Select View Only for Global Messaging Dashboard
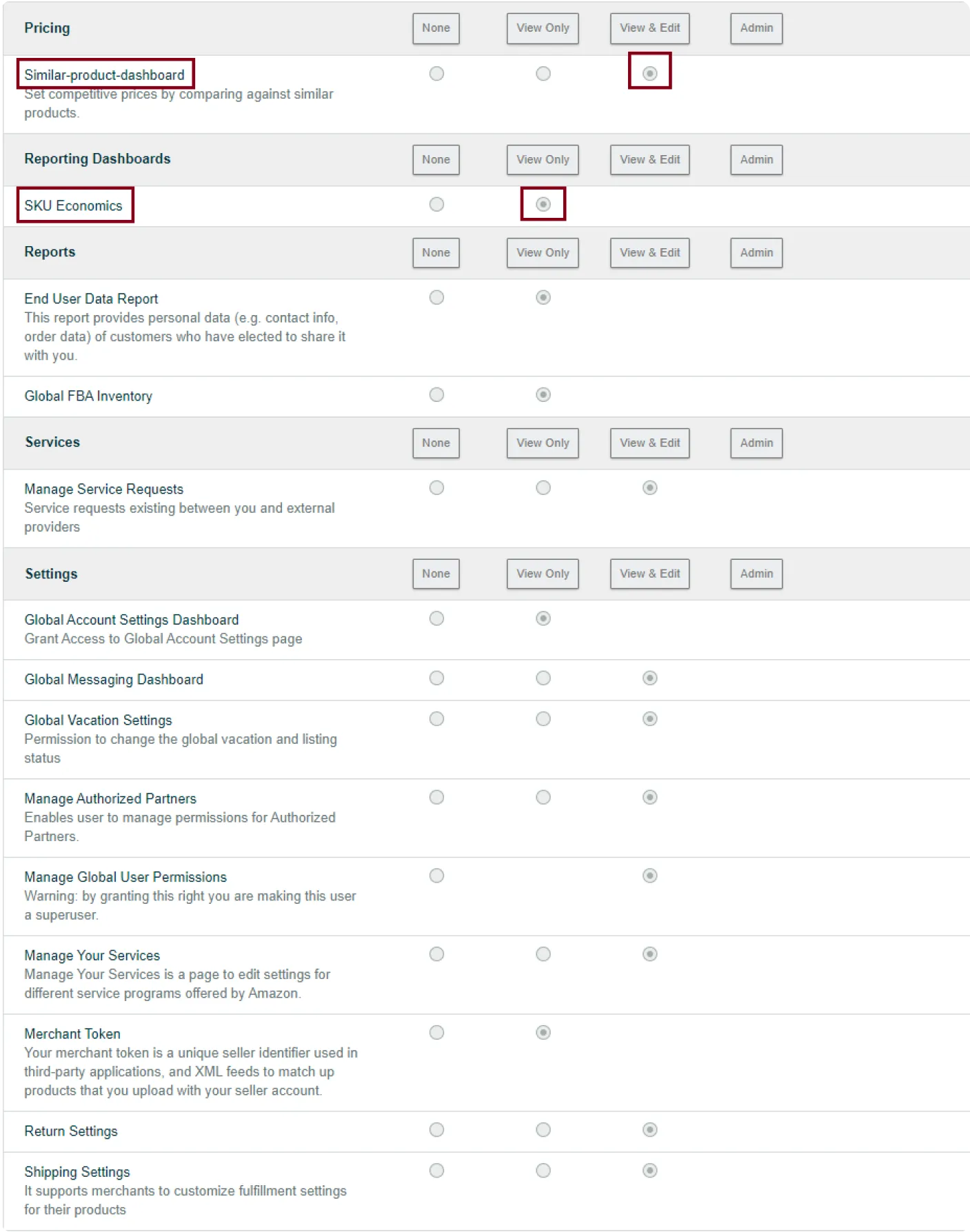Viewport: 970px width, 1232px height. [x=543, y=678]
